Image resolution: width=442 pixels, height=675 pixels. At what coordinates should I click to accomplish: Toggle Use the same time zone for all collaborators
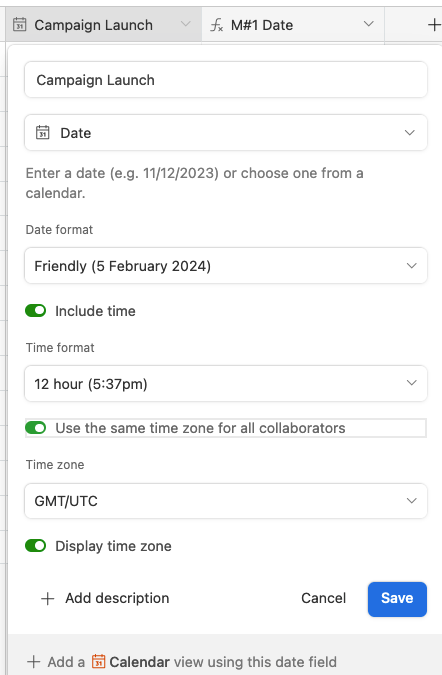[36, 428]
